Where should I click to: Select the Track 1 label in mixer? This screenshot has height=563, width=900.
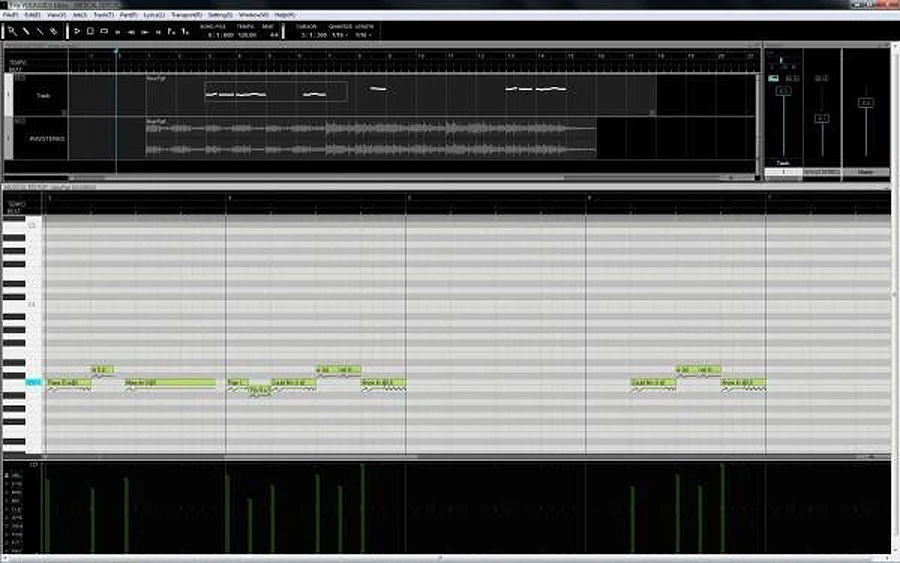[x=783, y=172]
